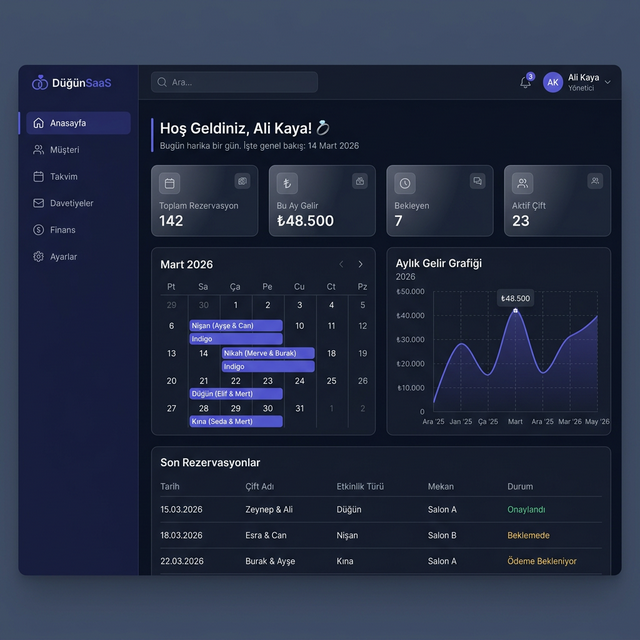
Task: Select day 10 in the calendar
Action: (x=300, y=326)
